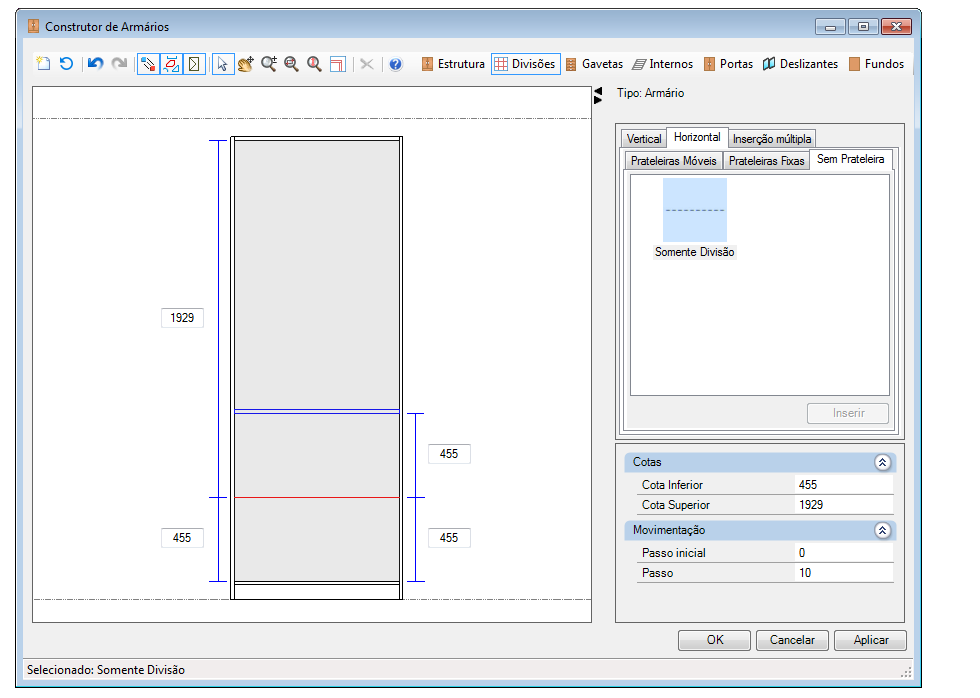Toggle the door-view toolbar button

194,64
